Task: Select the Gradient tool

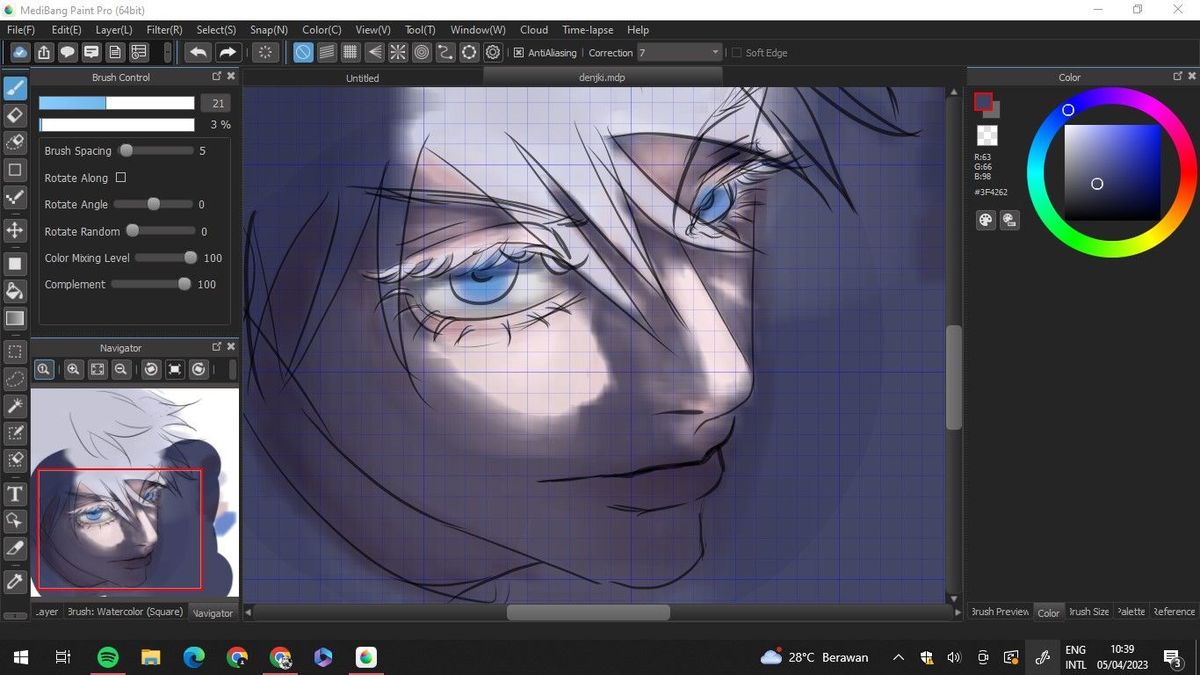Action: [x=15, y=318]
